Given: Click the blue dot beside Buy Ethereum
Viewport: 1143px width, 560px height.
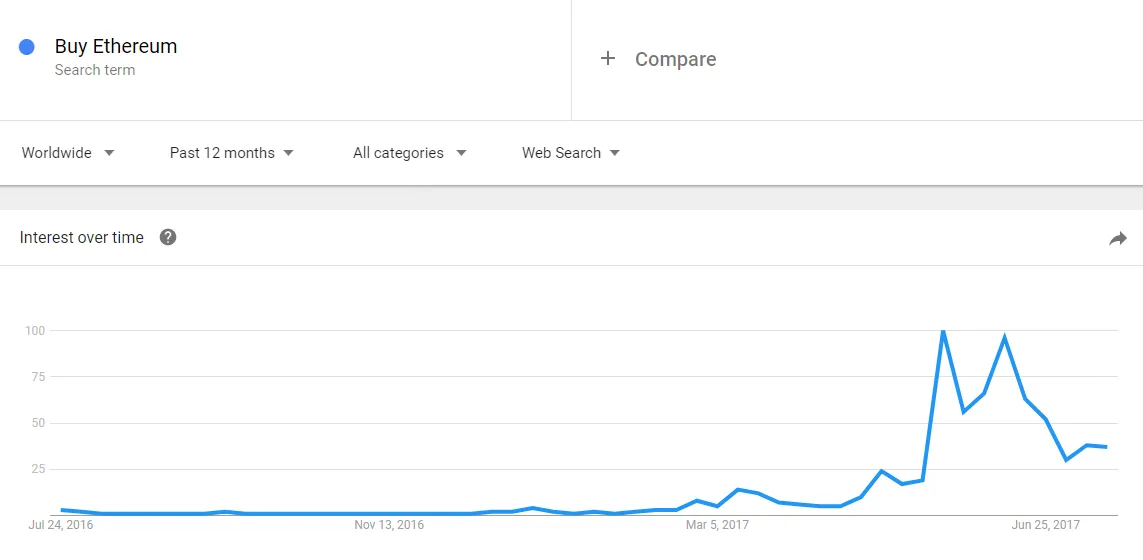Looking at the screenshot, I should tap(27, 47).
